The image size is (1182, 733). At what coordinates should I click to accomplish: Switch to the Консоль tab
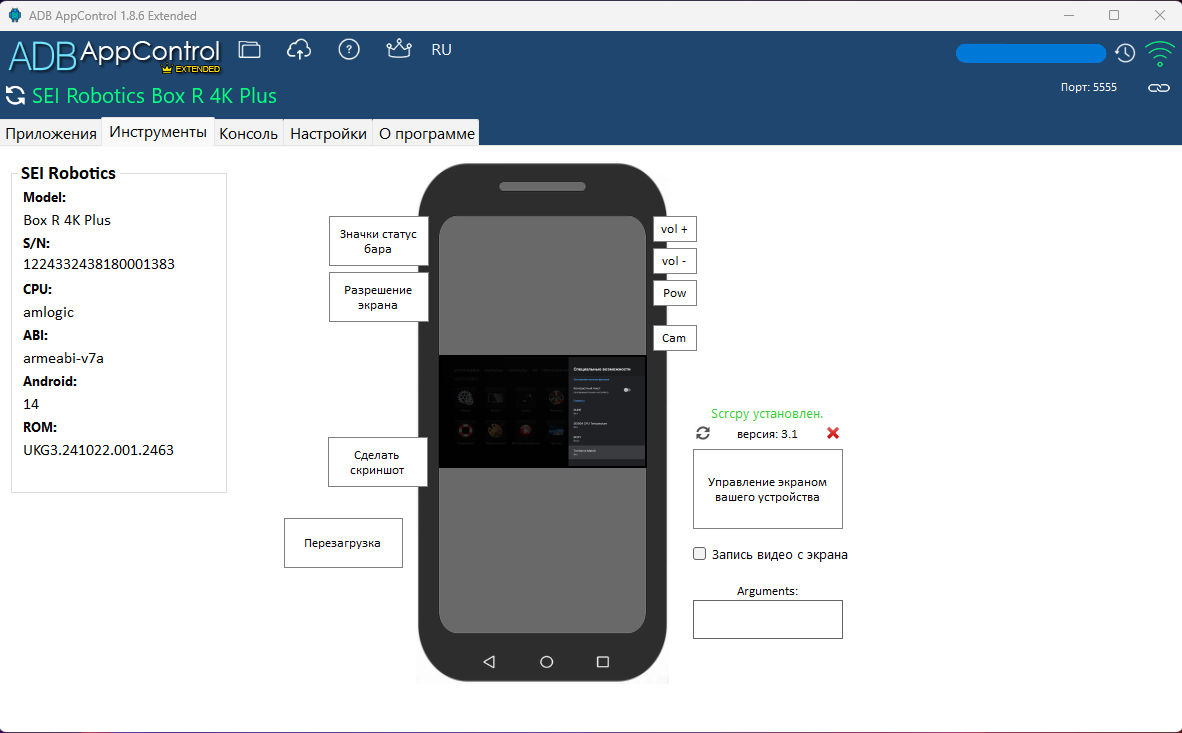coord(249,133)
